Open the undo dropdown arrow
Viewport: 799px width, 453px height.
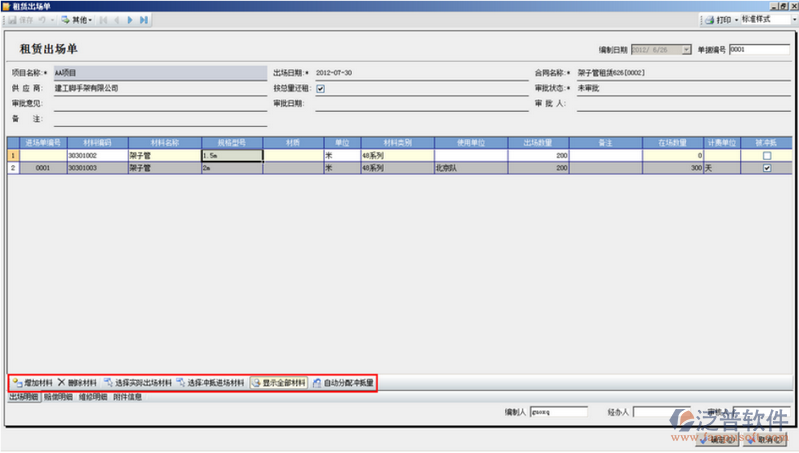point(52,20)
